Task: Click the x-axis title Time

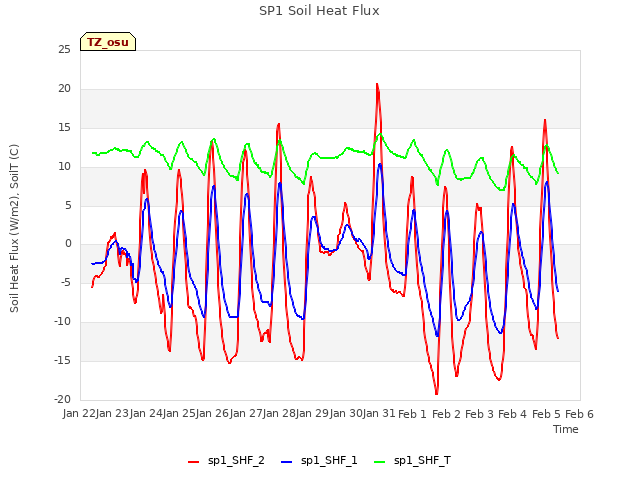Action: pos(565,429)
